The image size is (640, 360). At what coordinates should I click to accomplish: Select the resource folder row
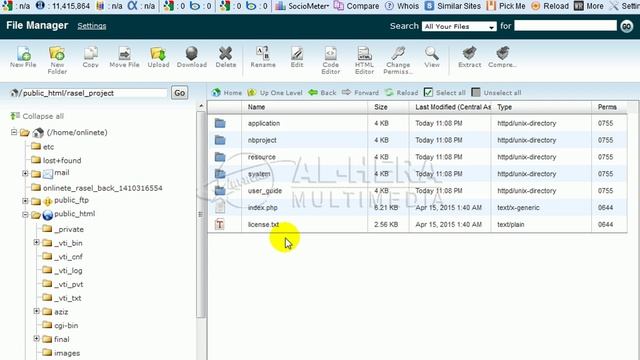click(417, 157)
